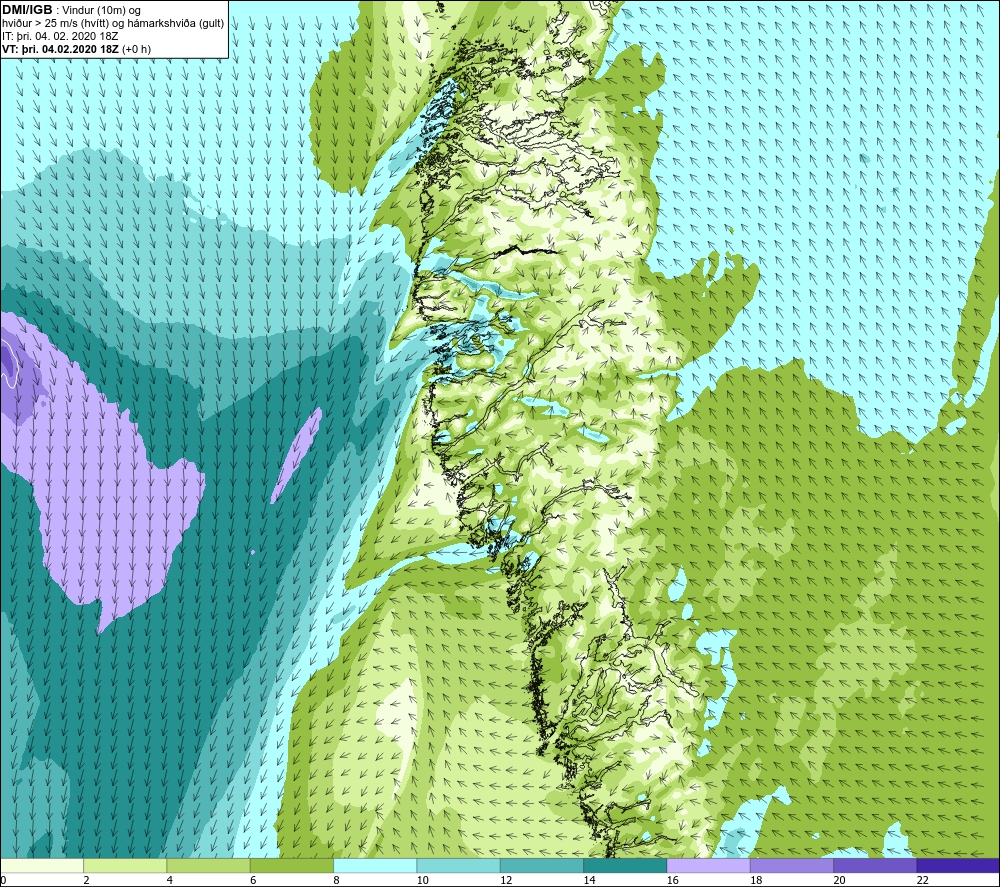Select the 8–10 m/s light cyan swatch
1000x887 pixels.
click(375, 865)
